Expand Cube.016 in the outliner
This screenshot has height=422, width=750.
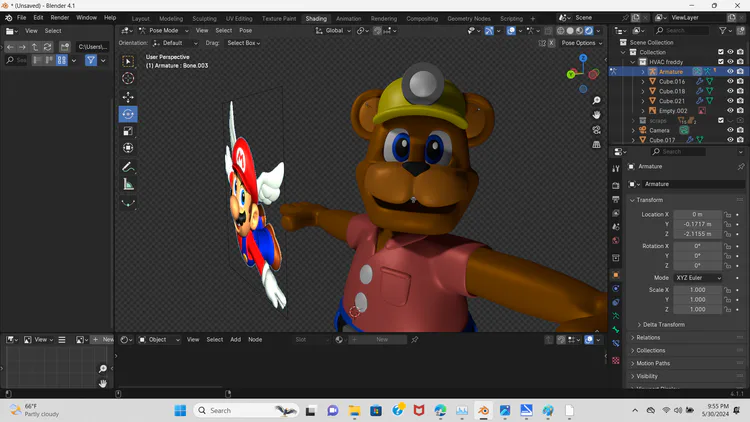tap(643, 81)
